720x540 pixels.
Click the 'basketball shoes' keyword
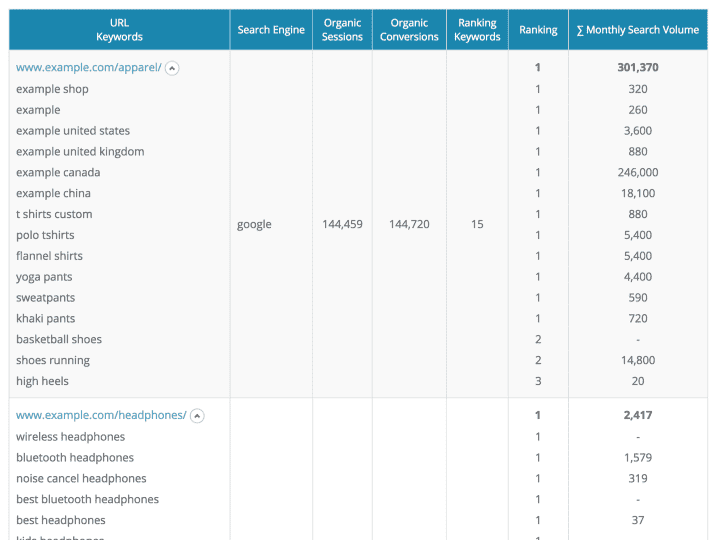pyautogui.click(x=59, y=340)
